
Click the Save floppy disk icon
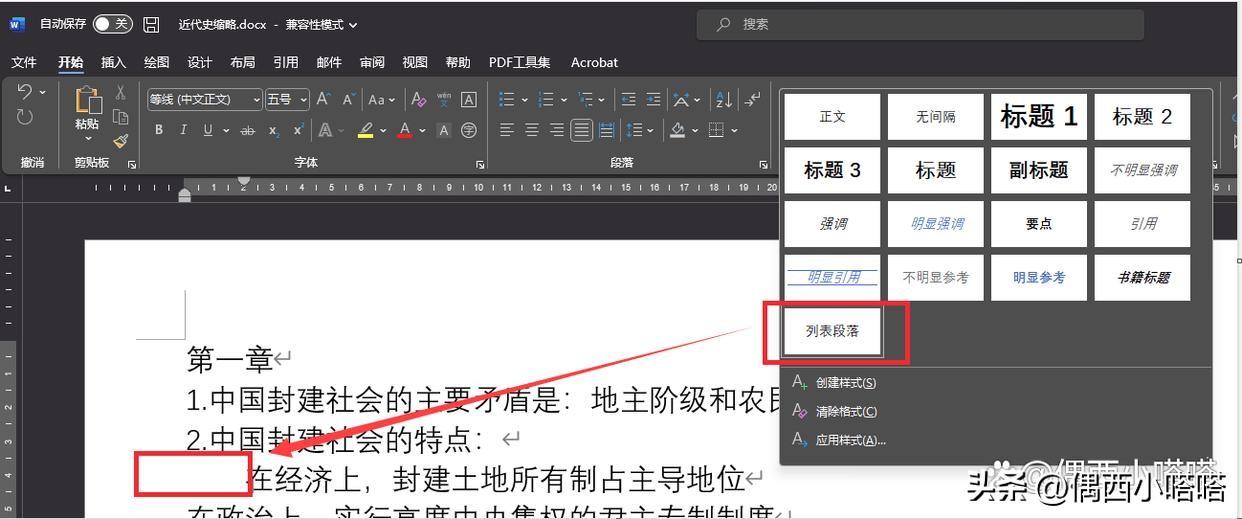click(x=151, y=24)
